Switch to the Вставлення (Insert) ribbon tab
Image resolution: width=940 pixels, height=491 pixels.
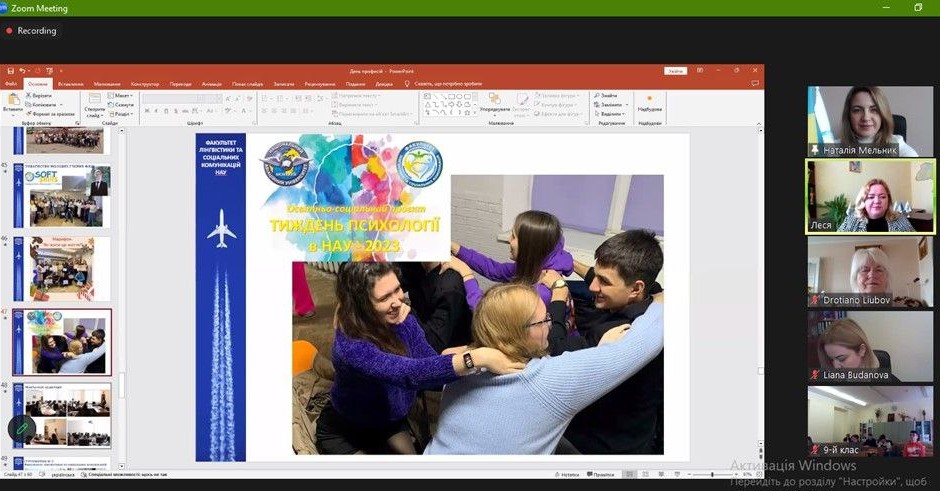coord(70,84)
